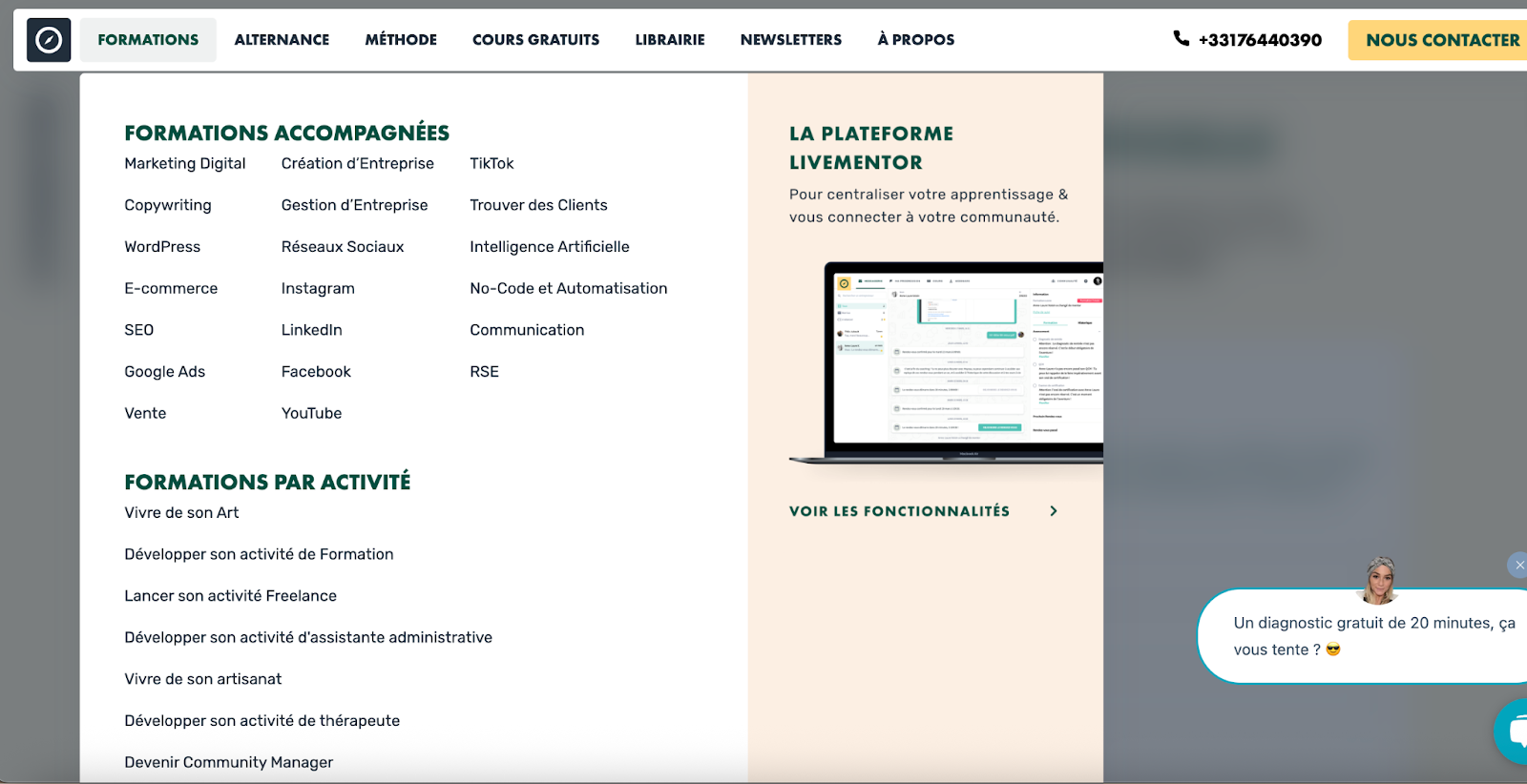Go to Devenir Community Manager
This screenshot has width=1527, height=784.
point(229,762)
